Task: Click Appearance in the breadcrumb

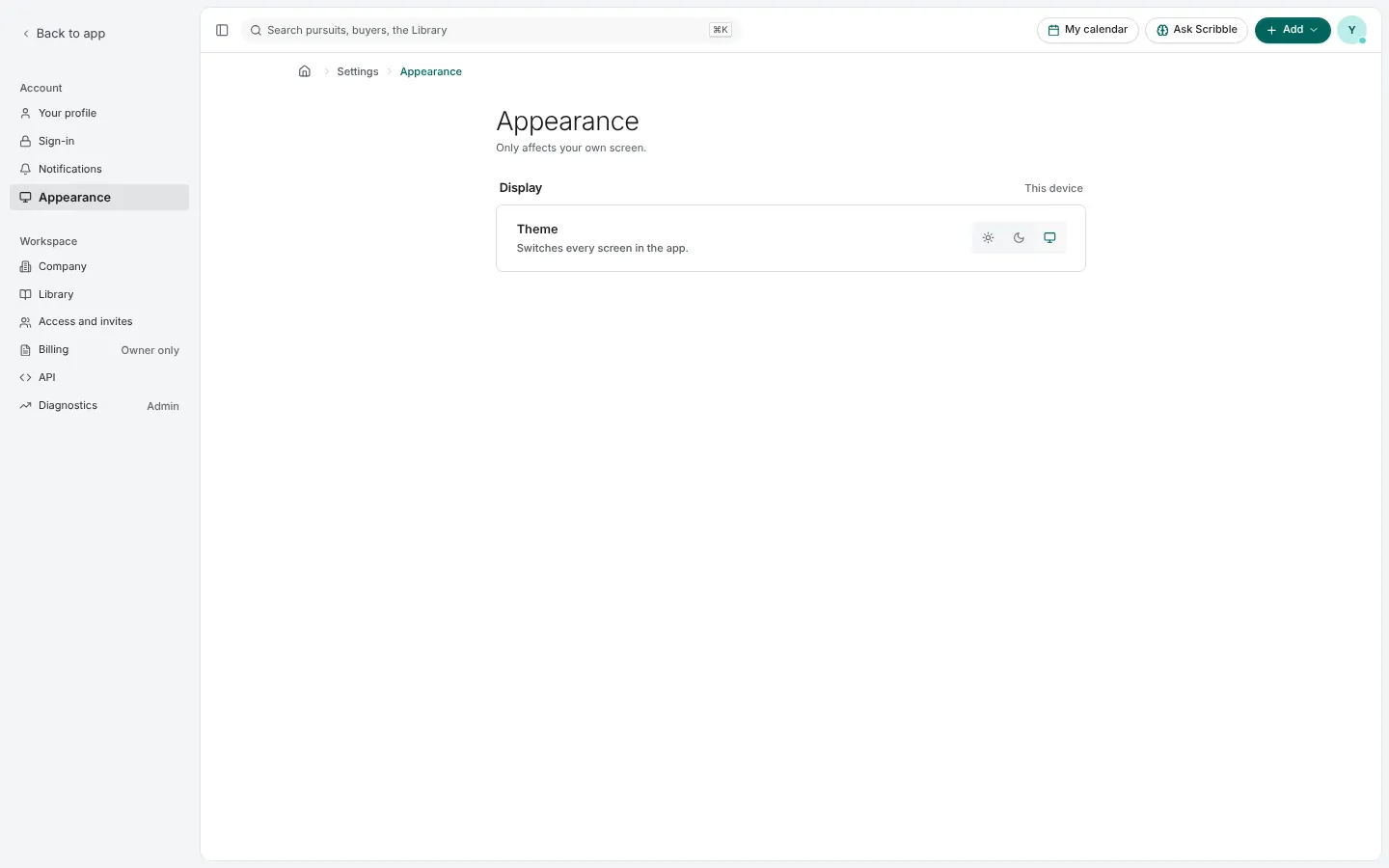Action: (x=431, y=71)
